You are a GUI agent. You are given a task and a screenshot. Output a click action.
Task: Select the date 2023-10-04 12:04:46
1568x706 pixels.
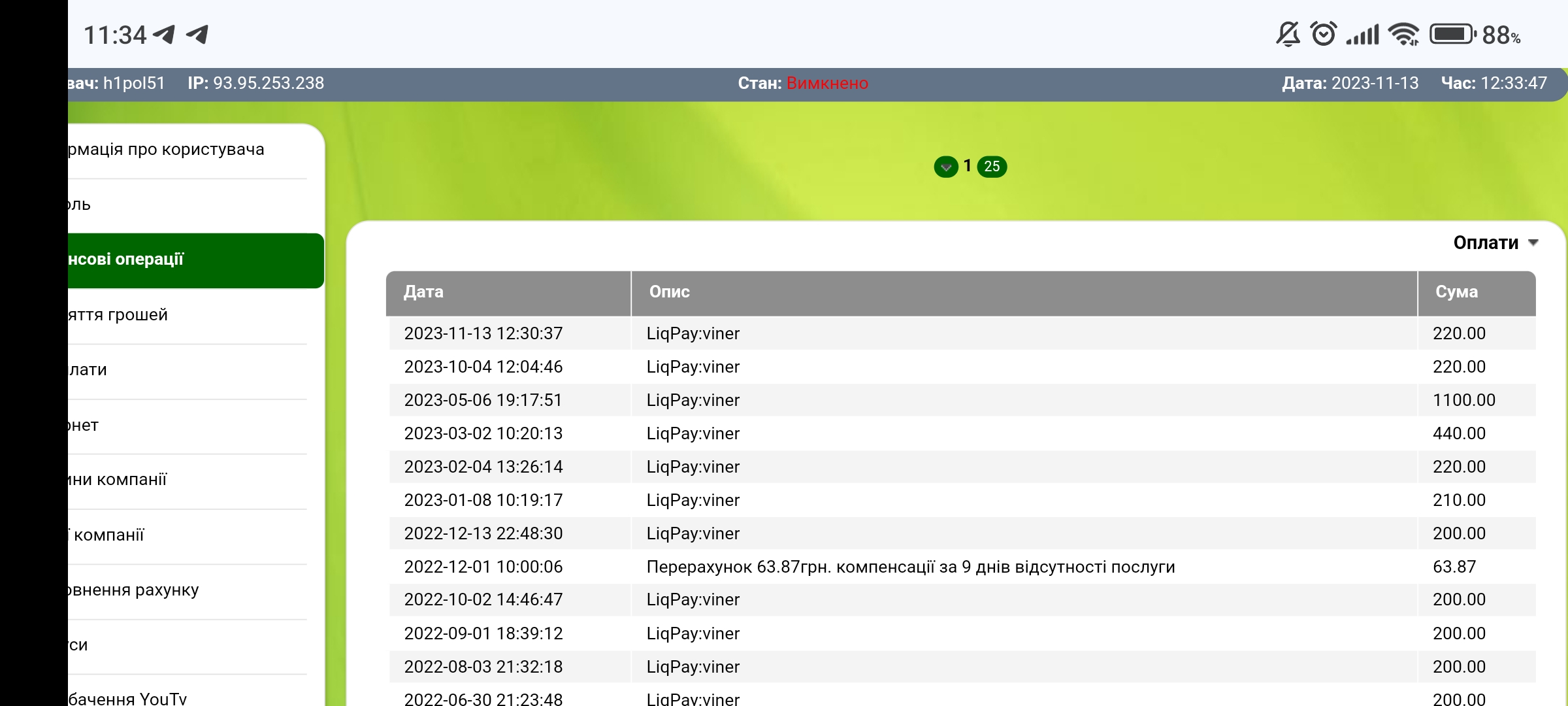click(483, 367)
